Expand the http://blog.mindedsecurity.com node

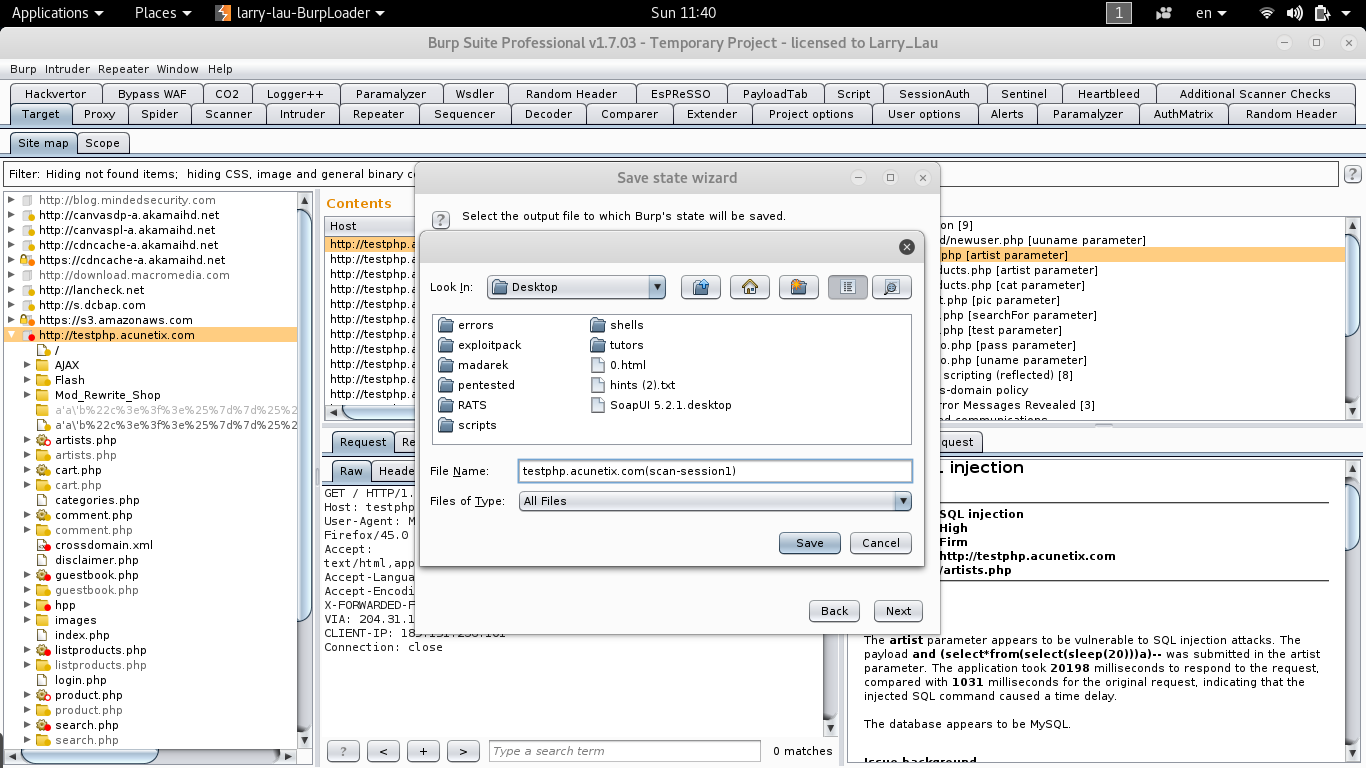[x=12, y=200]
